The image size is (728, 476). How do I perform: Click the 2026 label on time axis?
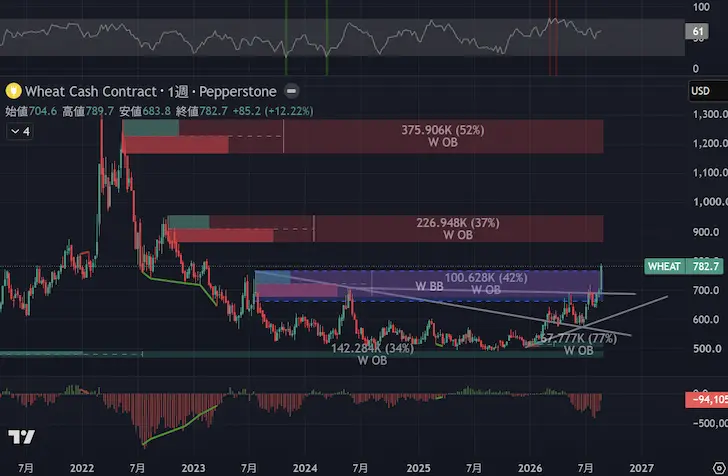(x=530, y=468)
